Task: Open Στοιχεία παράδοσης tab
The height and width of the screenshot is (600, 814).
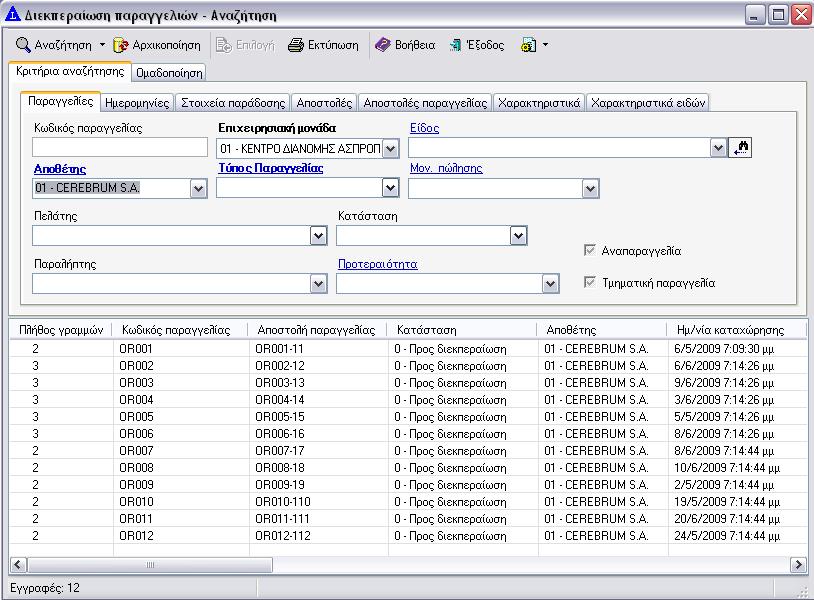Action: [x=233, y=103]
